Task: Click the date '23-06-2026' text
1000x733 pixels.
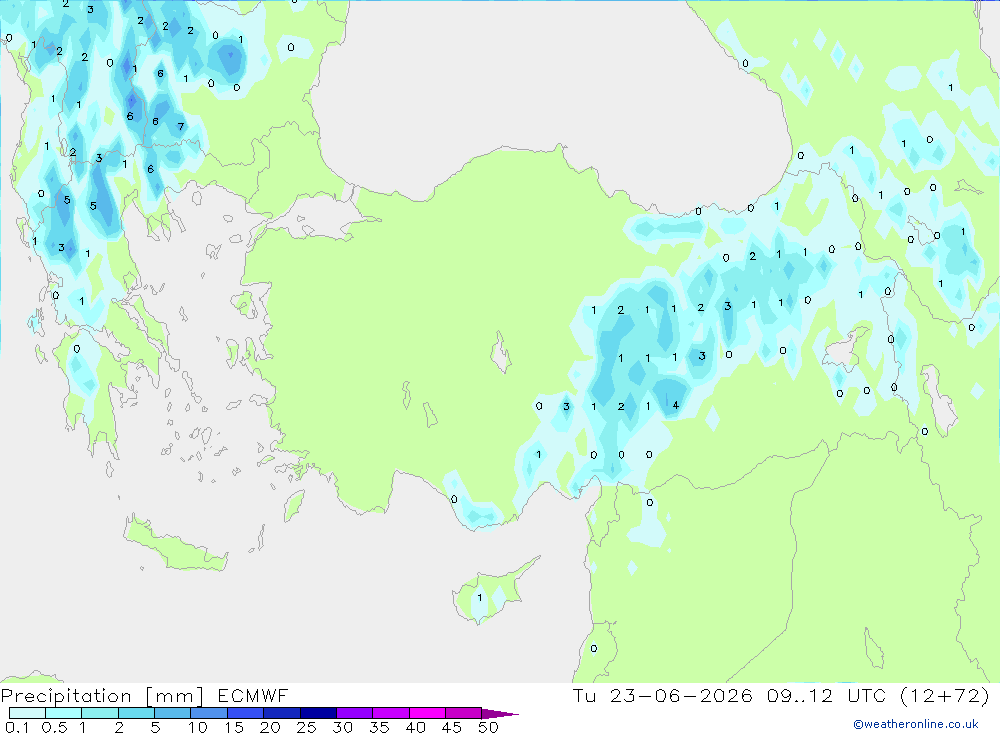Action: [680, 695]
